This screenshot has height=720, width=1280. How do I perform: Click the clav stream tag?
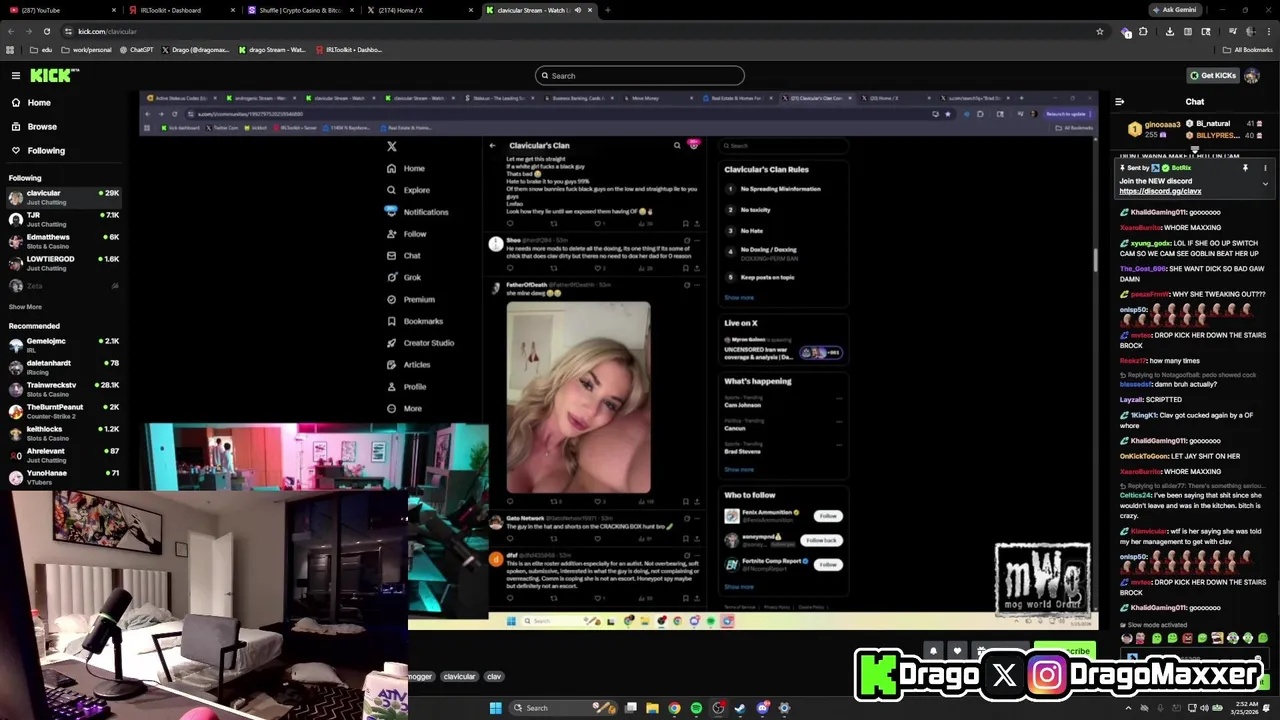tap(494, 677)
